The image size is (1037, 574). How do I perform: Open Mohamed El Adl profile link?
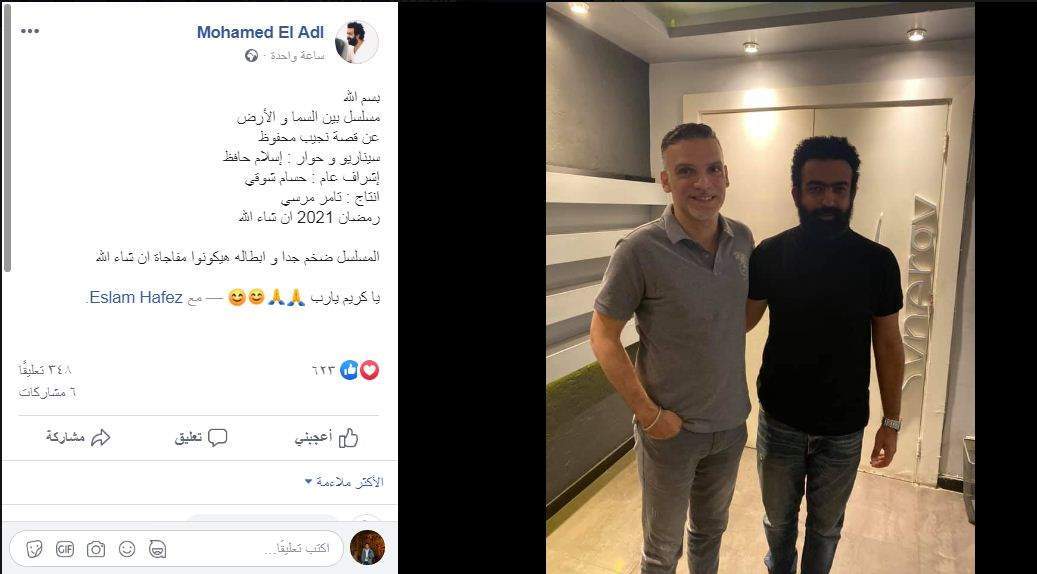point(261,32)
